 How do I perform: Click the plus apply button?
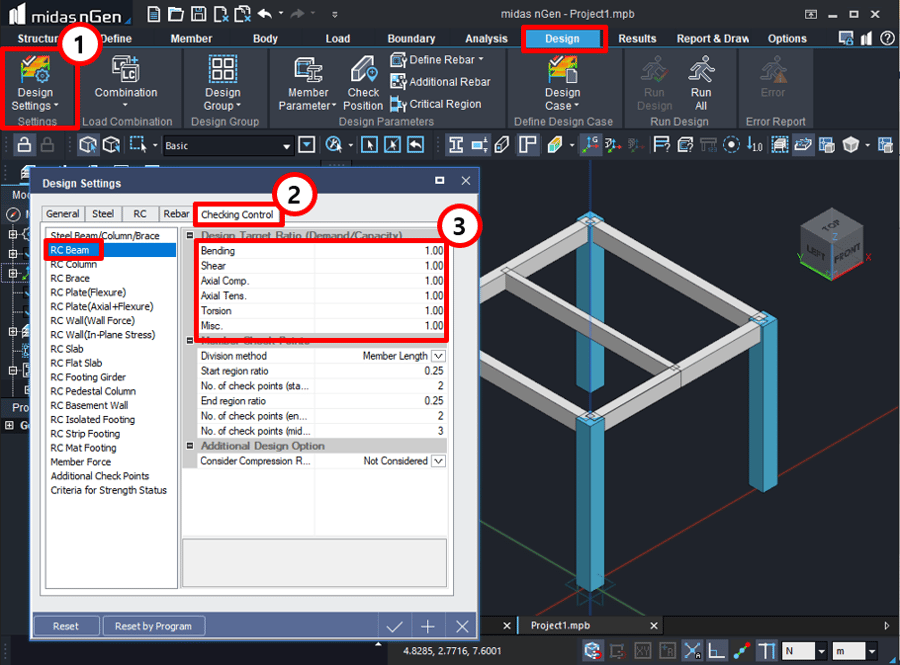click(x=428, y=627)
